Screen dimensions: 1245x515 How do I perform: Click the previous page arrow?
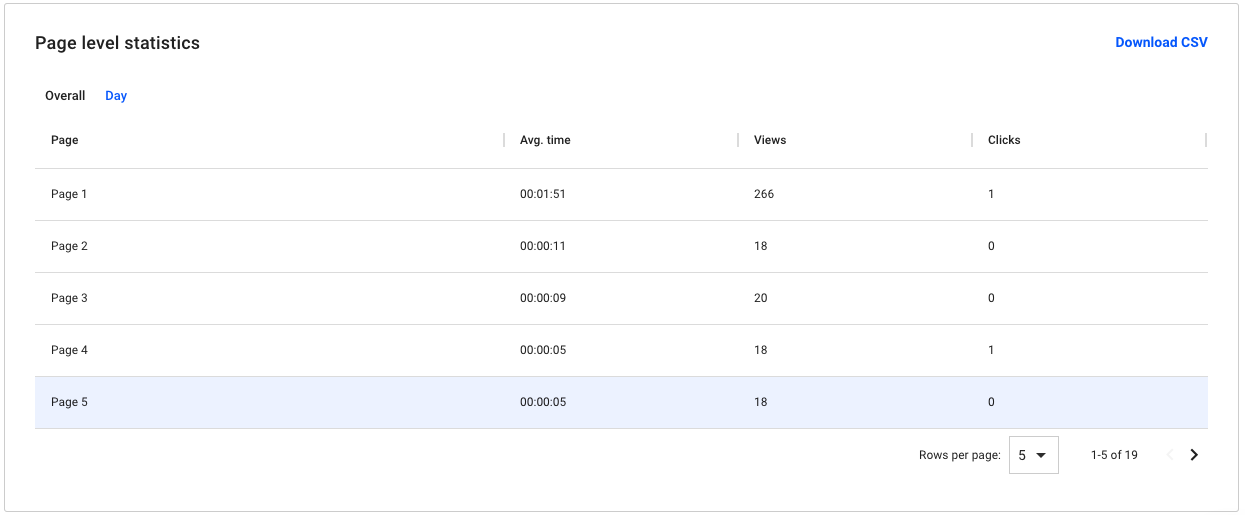(x=1170, y=455)
